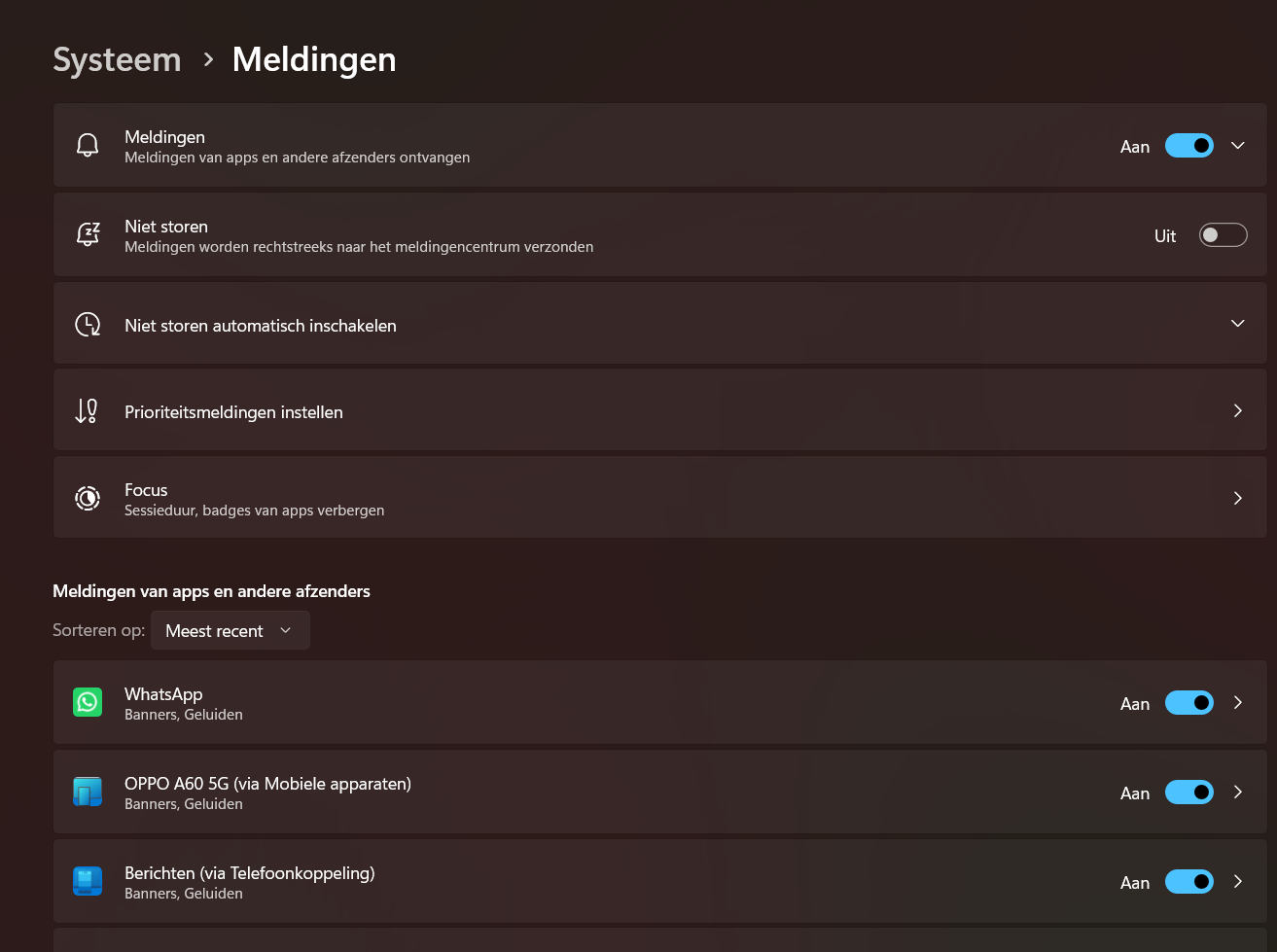
Task: Disable WhatsApp notifications toggle
Action: 1189,703
